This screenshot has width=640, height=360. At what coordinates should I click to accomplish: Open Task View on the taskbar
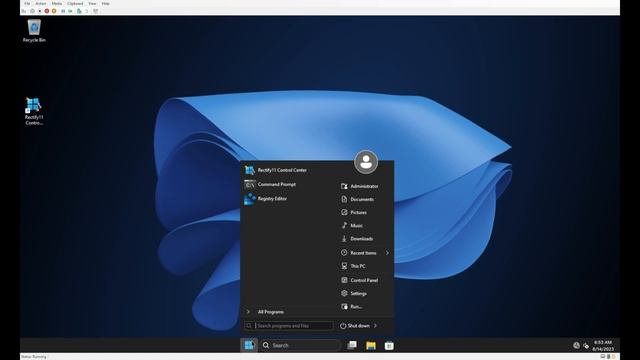(x=352, y=345)
